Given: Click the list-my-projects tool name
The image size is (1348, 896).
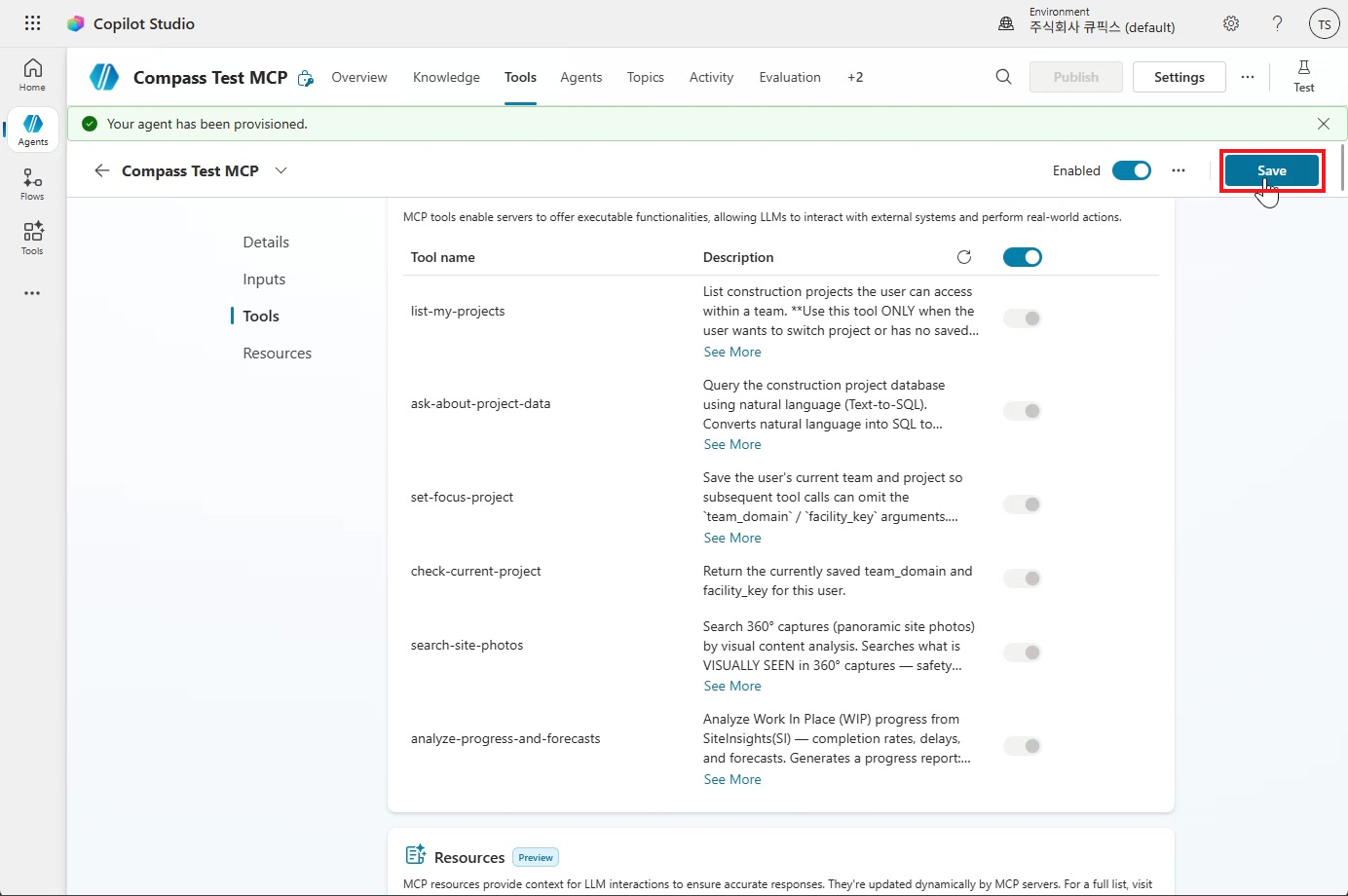Looking at the screenshot, I should point(458,311).
